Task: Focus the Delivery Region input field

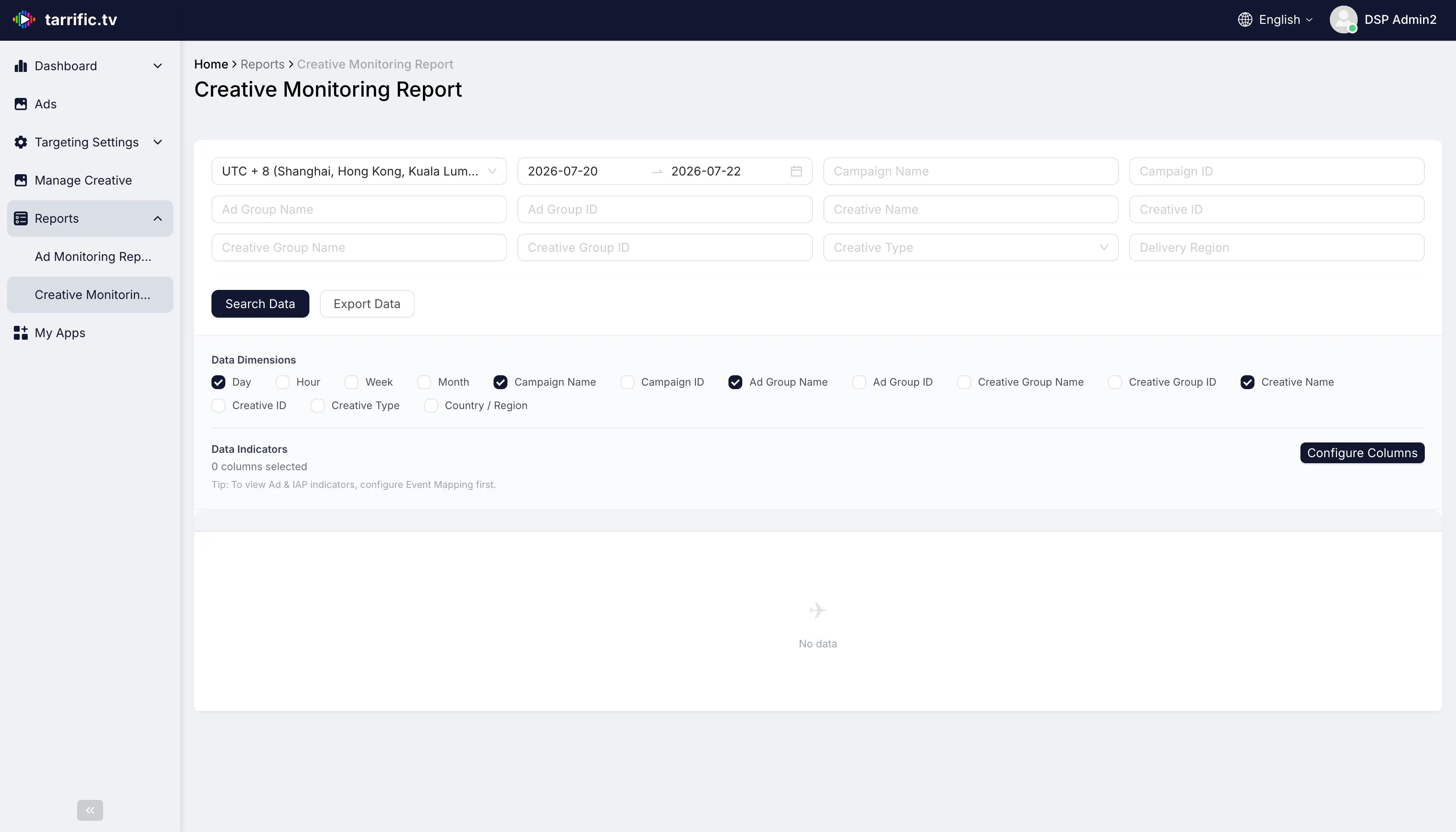Action: pos(1277,247)
